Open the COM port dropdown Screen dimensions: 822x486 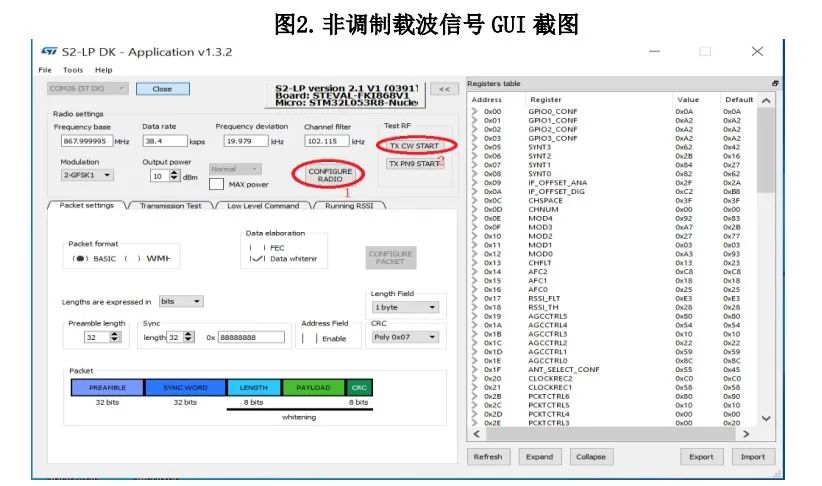[x=87, y=89]
